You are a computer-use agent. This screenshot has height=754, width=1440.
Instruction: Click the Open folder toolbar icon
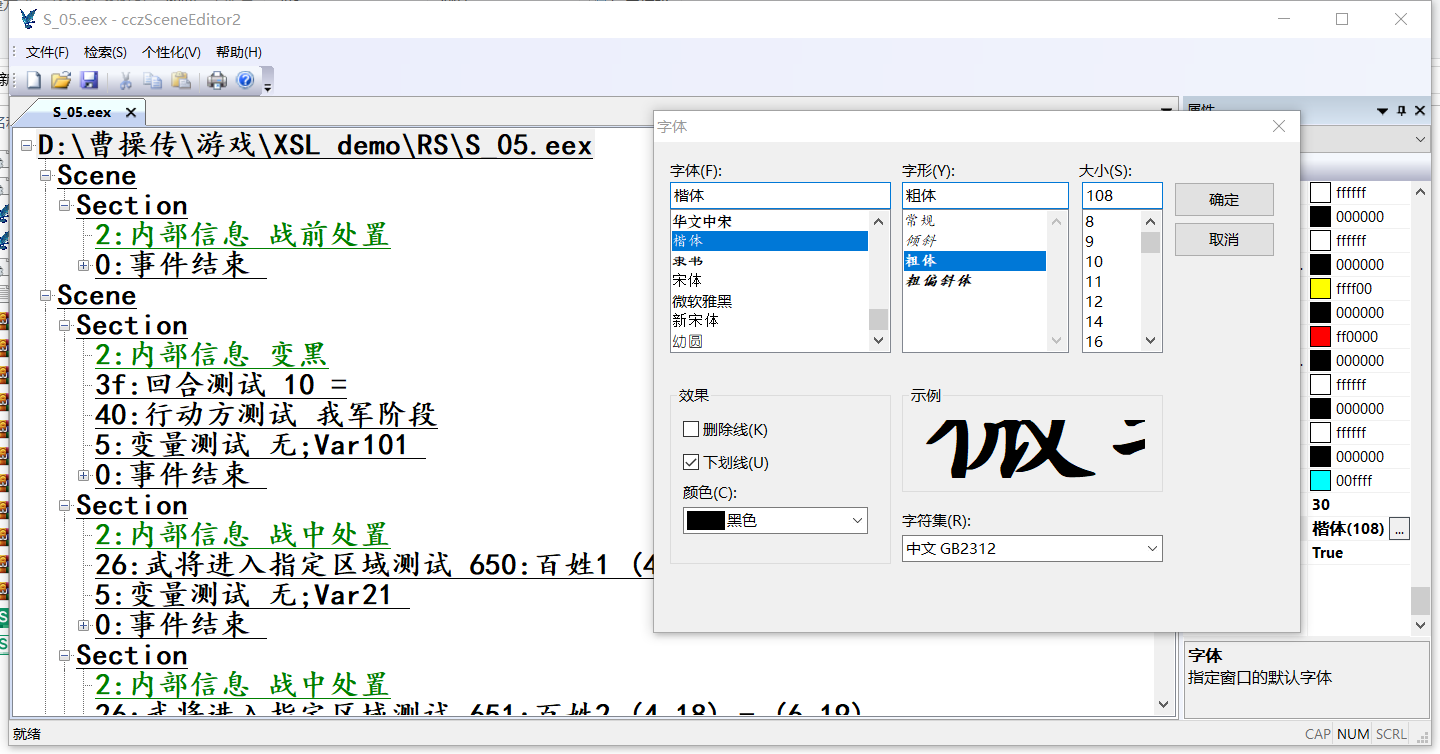pos(61,81)
